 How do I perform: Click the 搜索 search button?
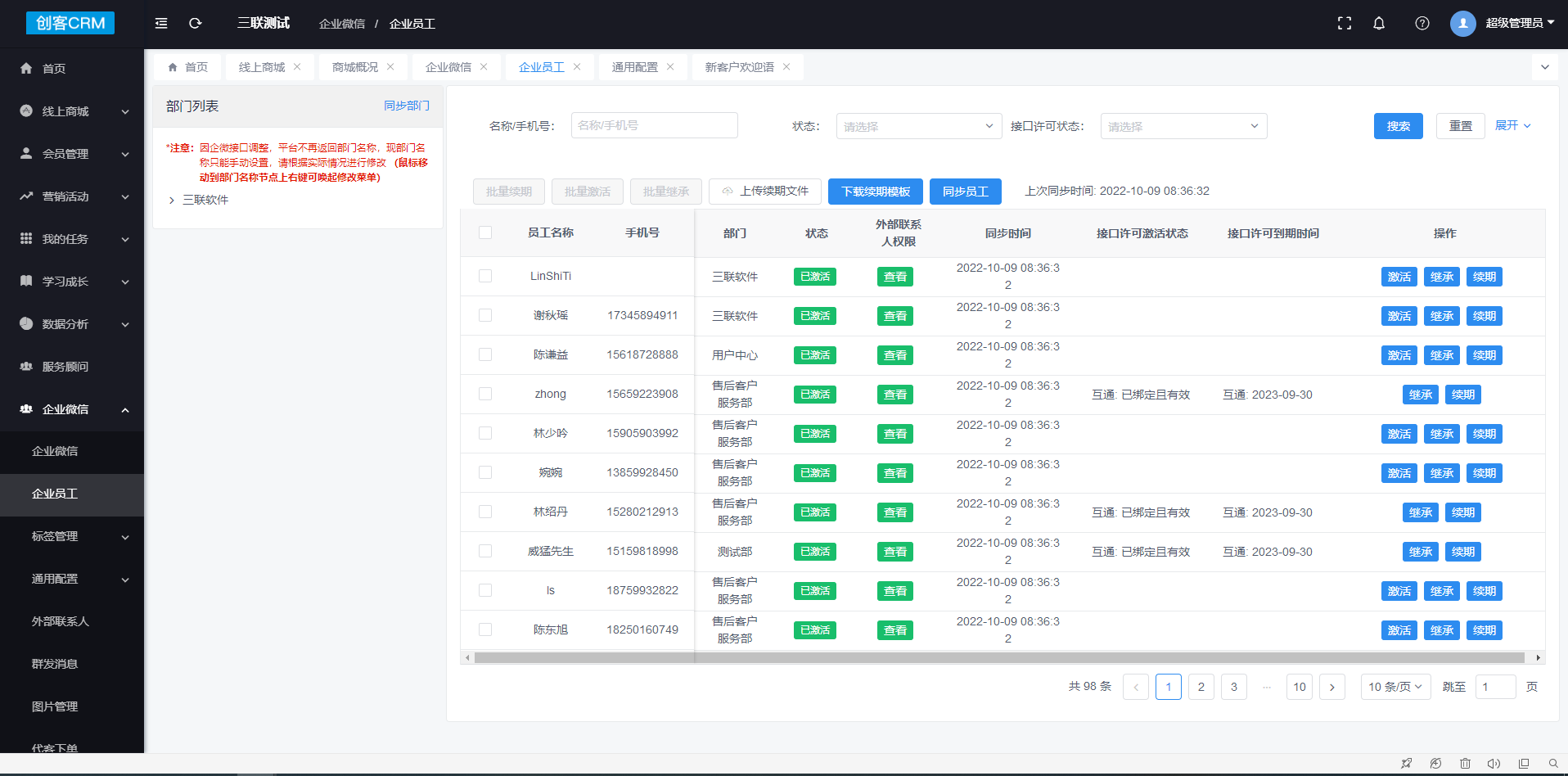1399,126
